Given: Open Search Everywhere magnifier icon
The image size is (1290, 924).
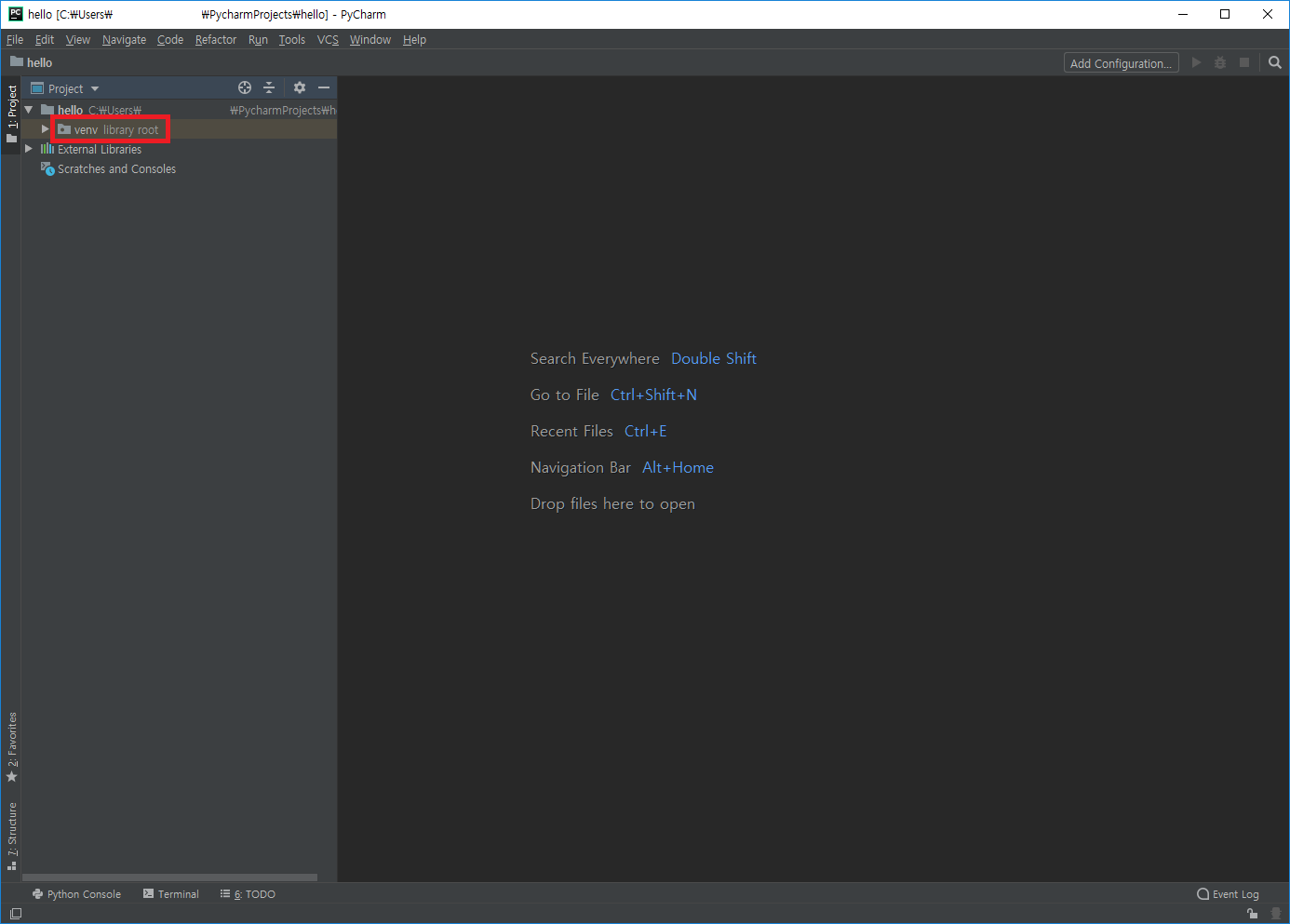Looking at the screenshot, I should [1275, 62].
